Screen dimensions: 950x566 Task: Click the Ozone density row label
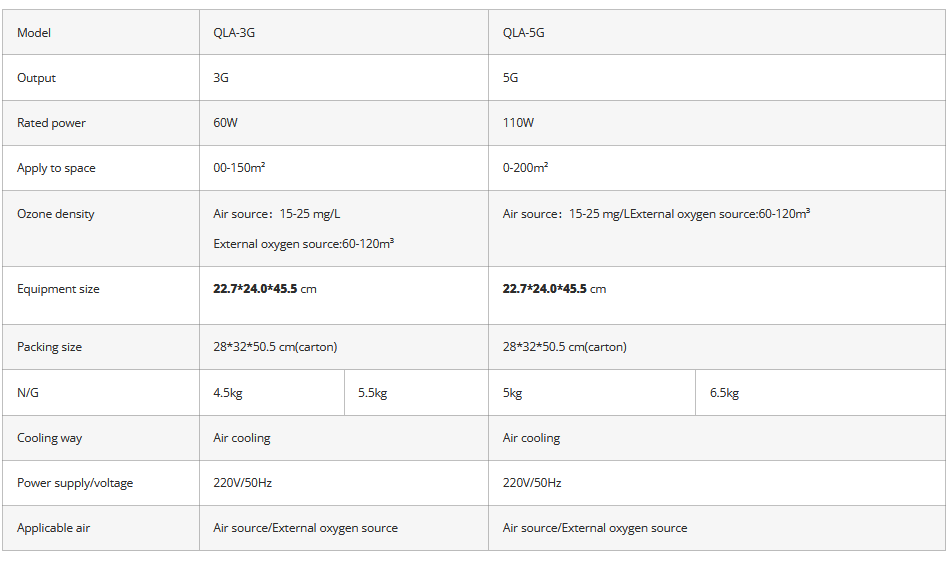56,214
